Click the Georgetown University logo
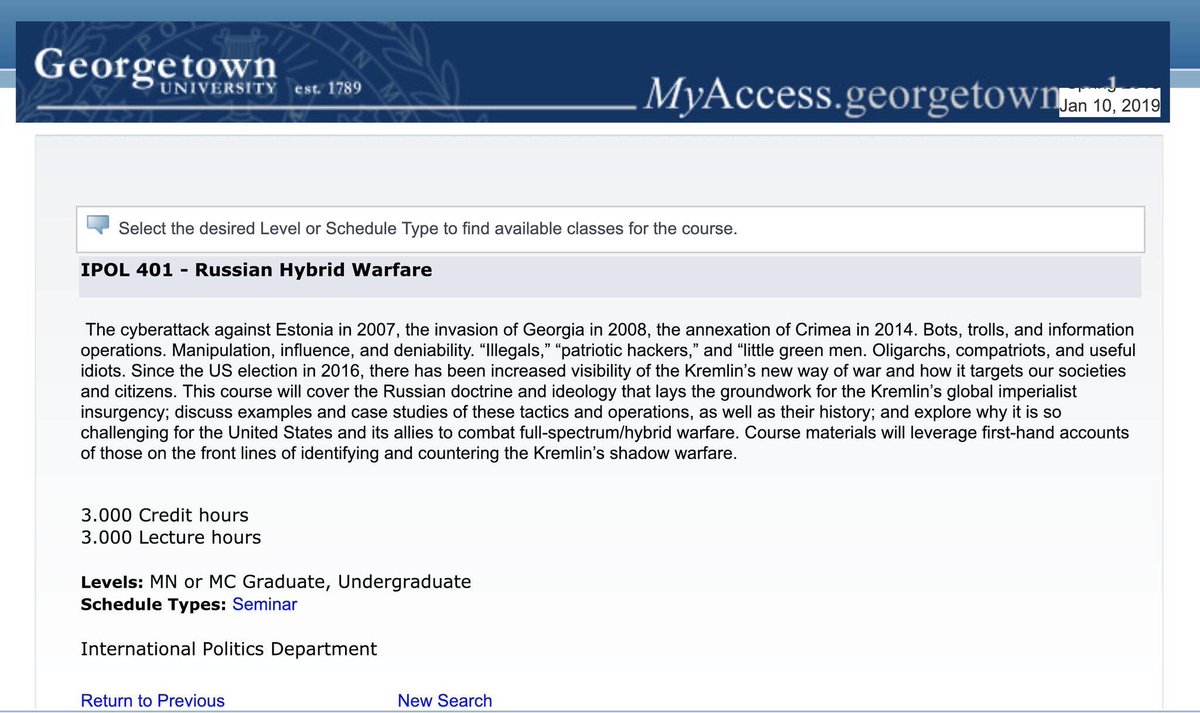The height and width of the screenshot is (713, 1200). click(x=154, y=73)
